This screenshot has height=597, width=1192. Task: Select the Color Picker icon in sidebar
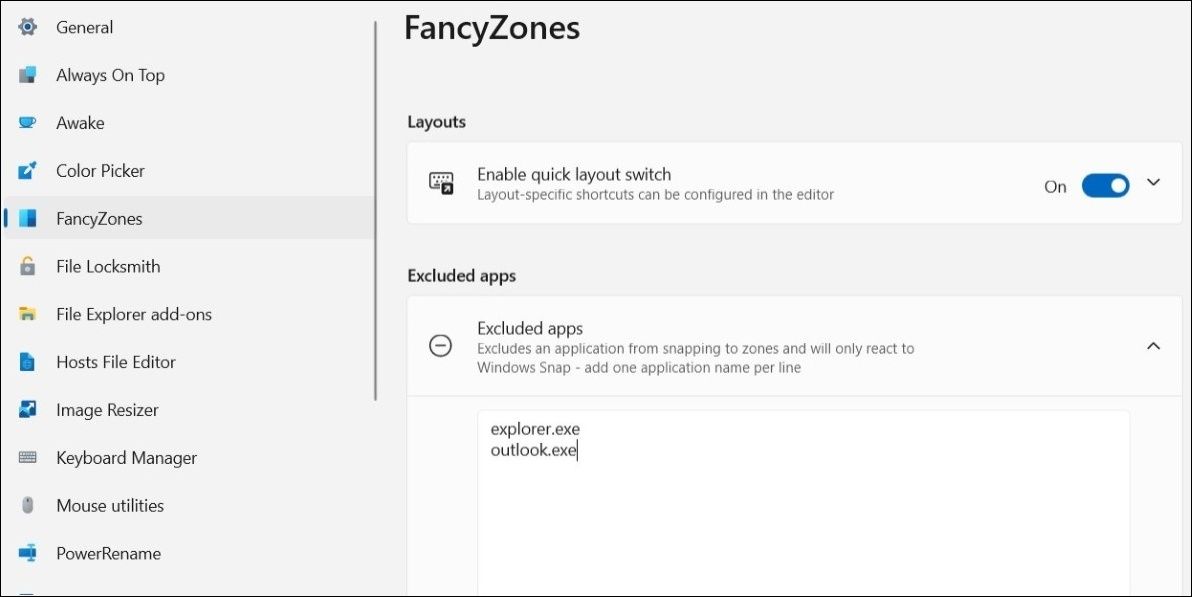pos(27,170)
